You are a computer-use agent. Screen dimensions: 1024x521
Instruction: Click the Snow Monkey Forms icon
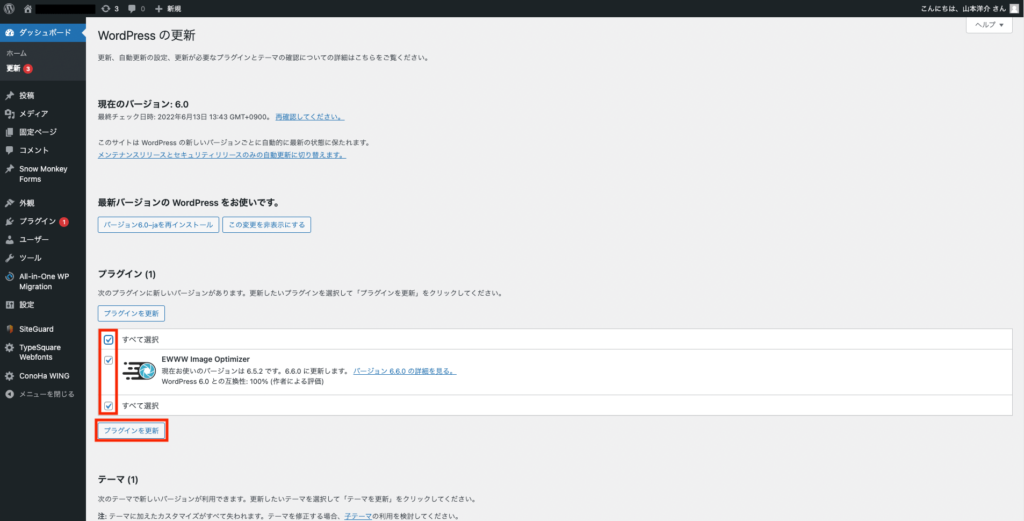(9, 168)
